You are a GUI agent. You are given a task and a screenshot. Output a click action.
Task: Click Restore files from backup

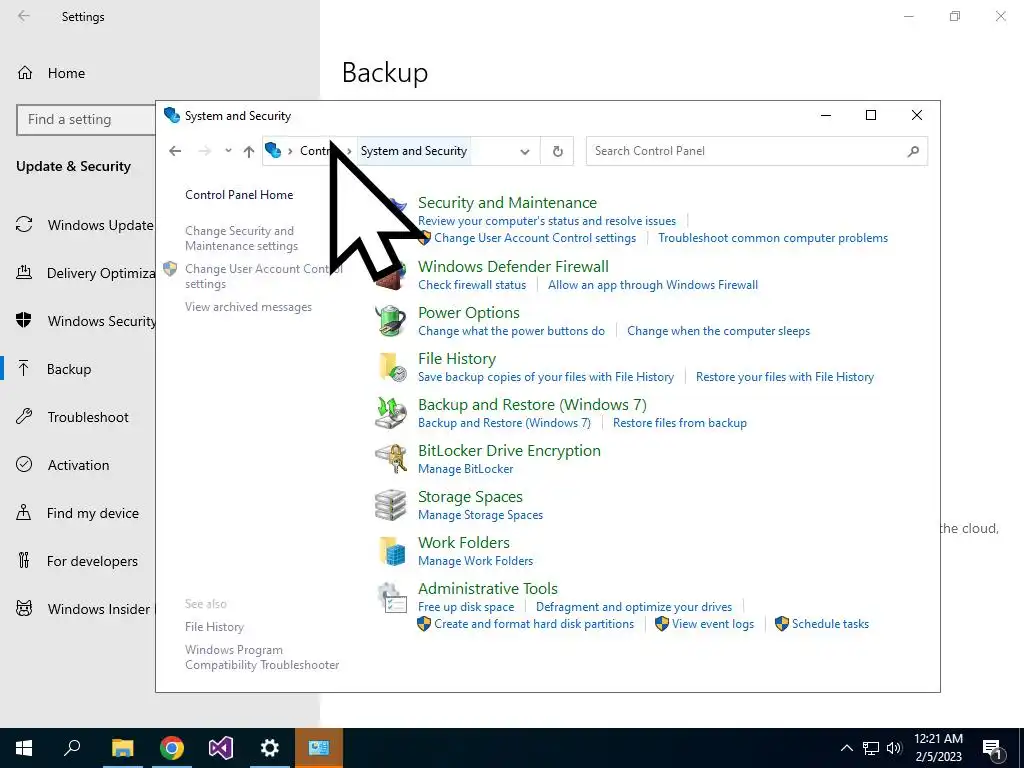pyautogui.click(x=679, y=423)
